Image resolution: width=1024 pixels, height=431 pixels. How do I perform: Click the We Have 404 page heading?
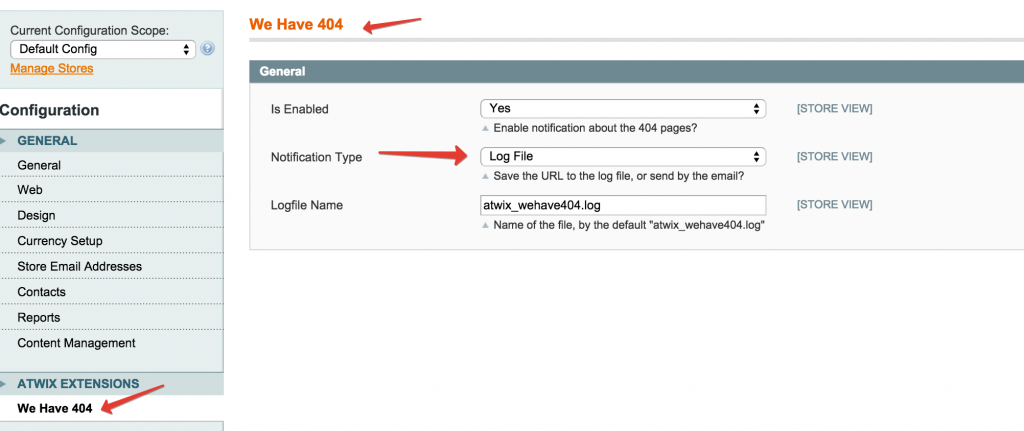pyautogui.click(x=296, y=25)
